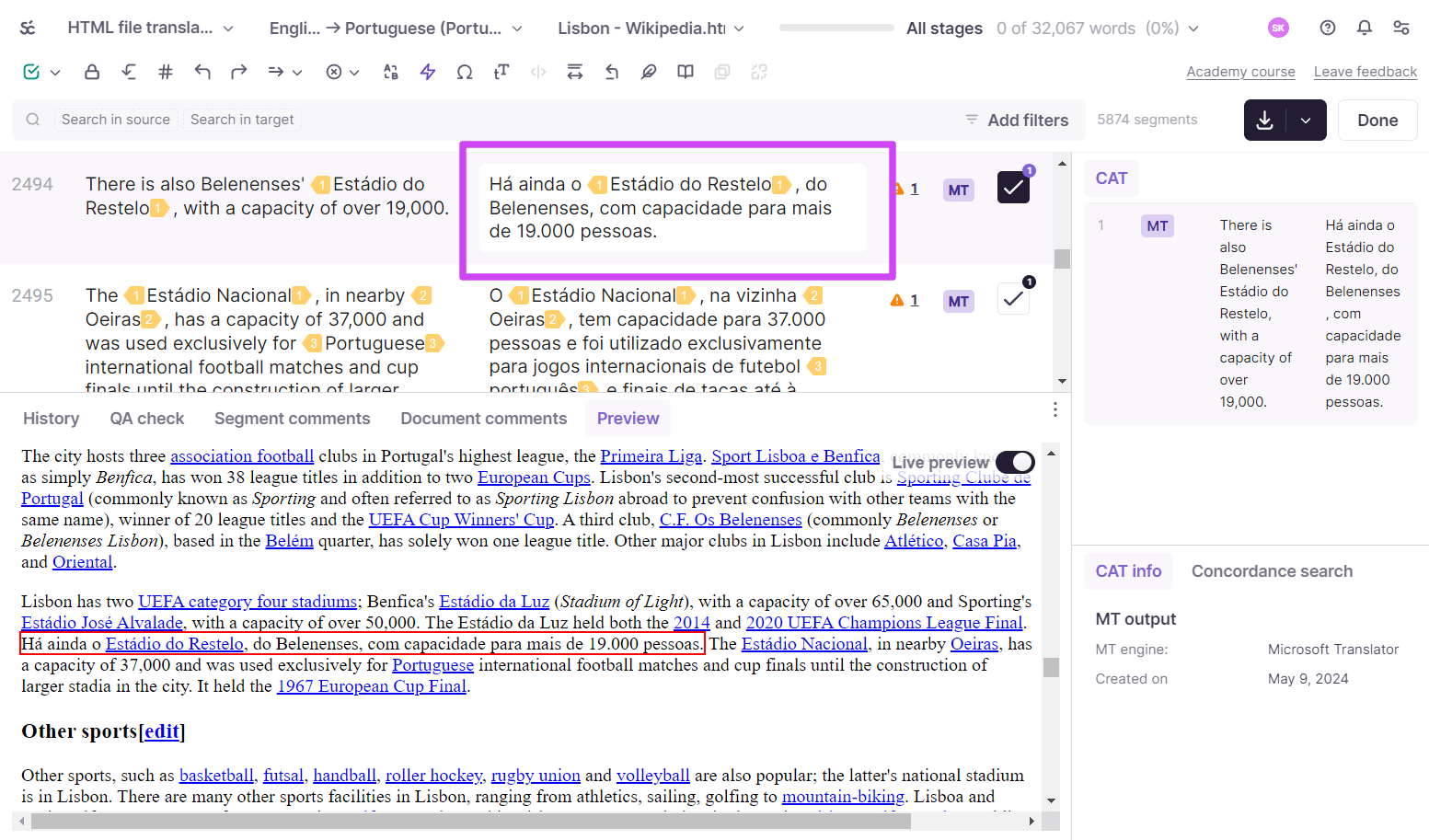Click the MT badge on segment 2495
The width and height of the screenshot is (1429, 840).
pos(959,301)
